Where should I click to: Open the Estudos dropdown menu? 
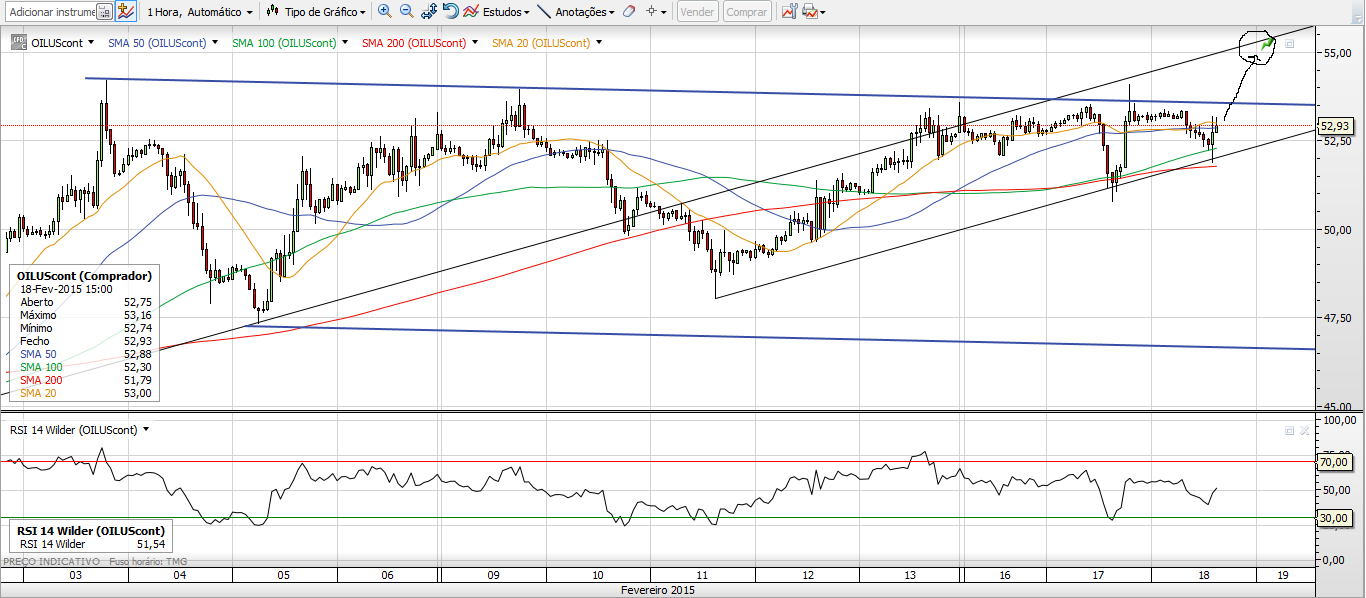506,12
